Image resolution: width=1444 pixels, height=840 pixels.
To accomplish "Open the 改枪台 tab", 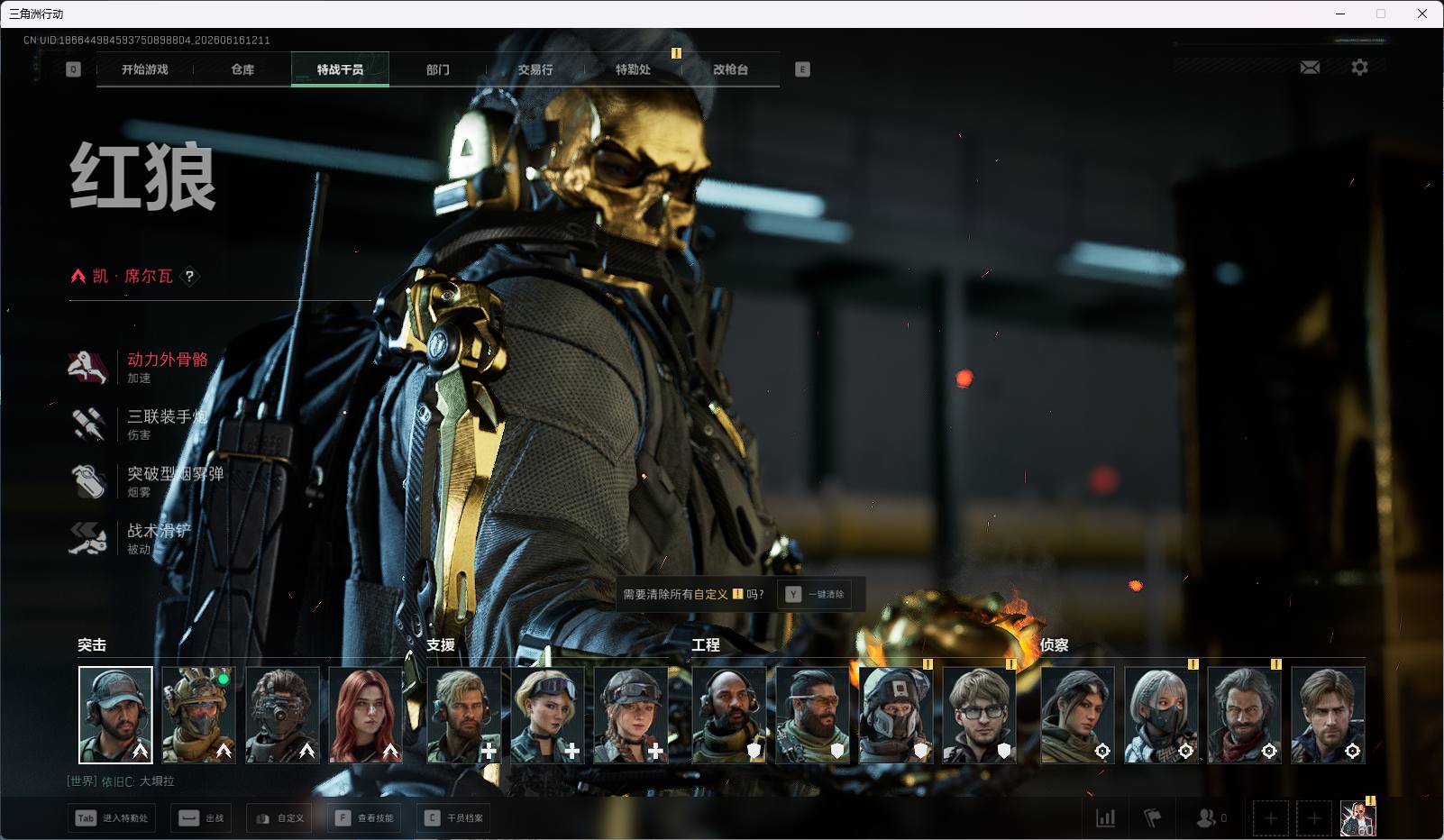I will coord(730,69).
